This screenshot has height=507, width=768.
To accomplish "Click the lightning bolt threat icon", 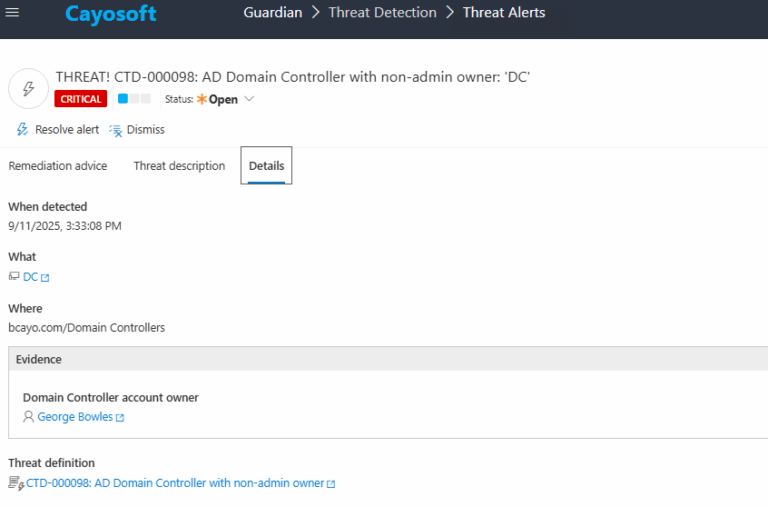I will pos(28,88).
